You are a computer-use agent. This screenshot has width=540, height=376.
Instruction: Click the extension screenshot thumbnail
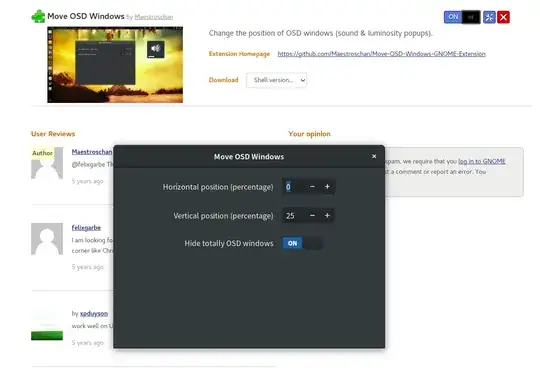115,65
